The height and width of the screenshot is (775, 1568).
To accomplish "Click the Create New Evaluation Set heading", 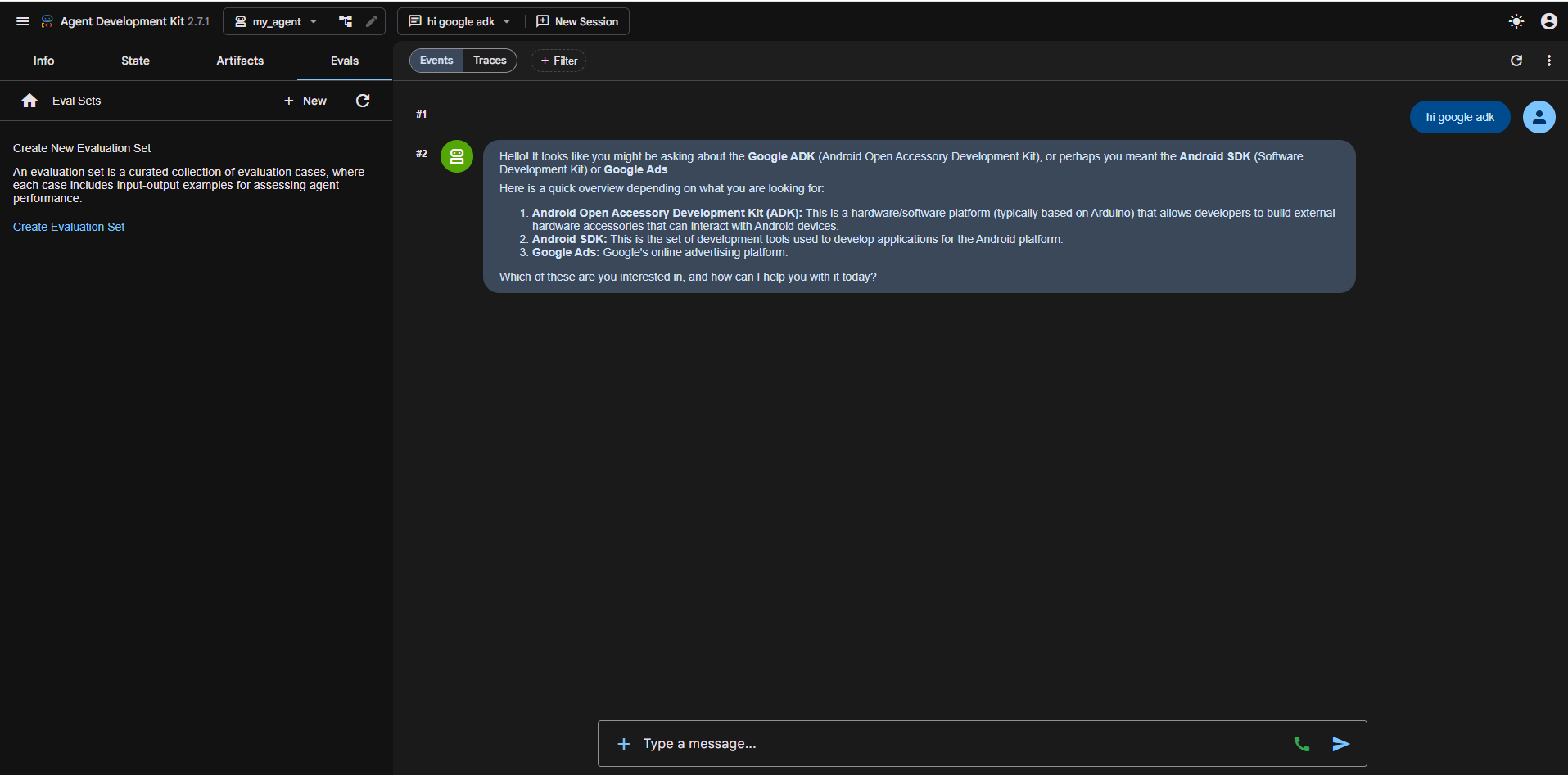I will coord(82,148).
